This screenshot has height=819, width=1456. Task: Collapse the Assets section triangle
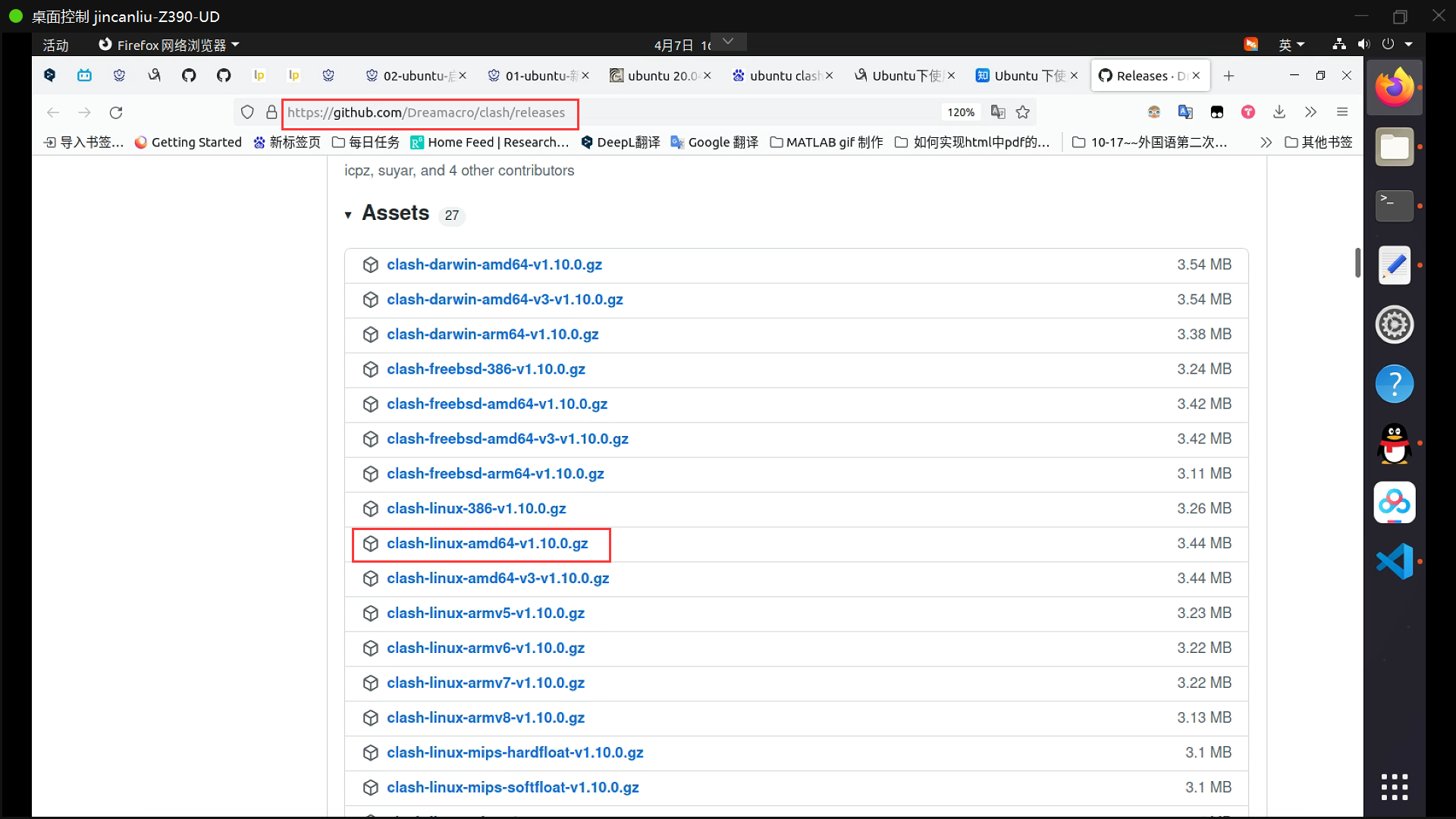348,215
